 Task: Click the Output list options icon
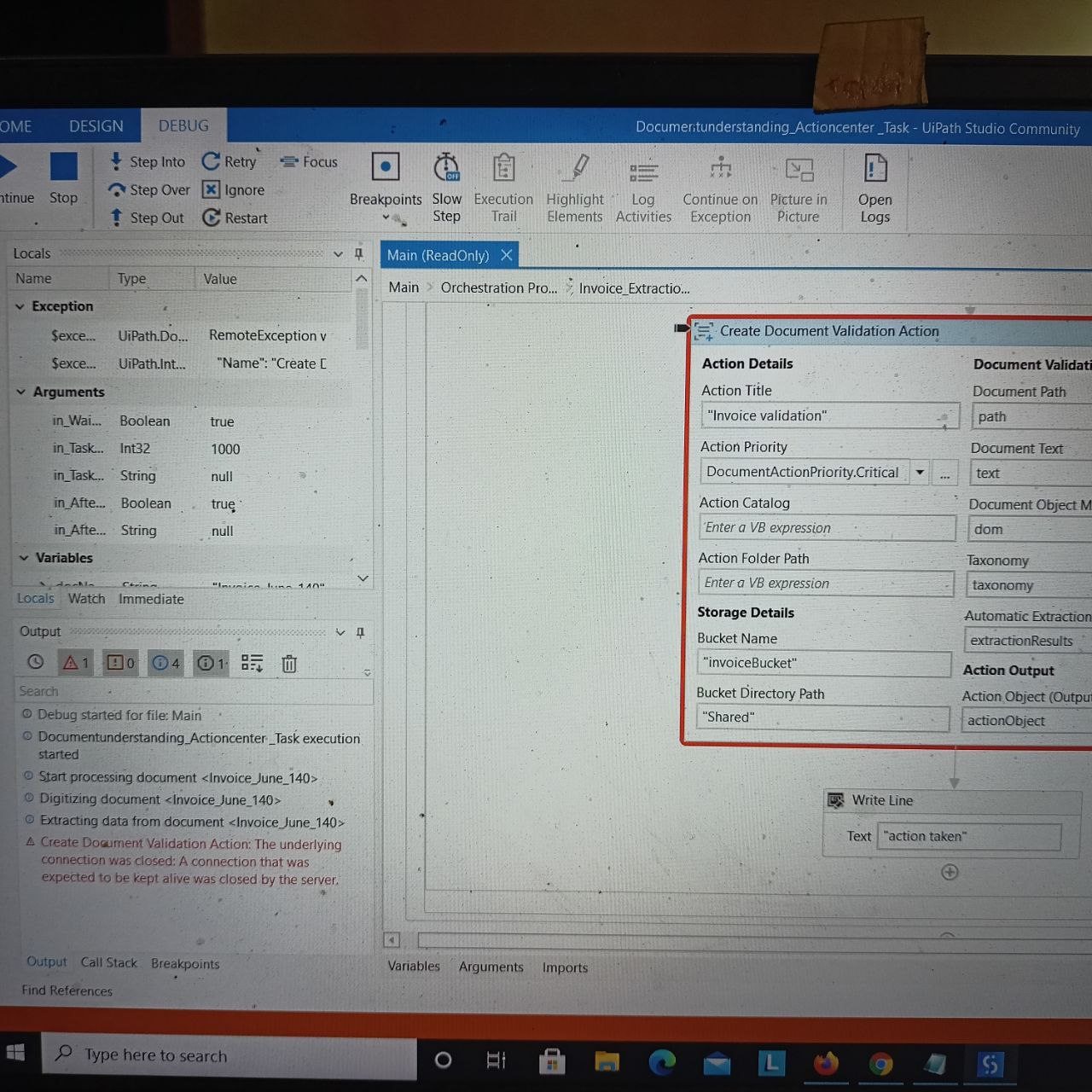coord(252,663)
